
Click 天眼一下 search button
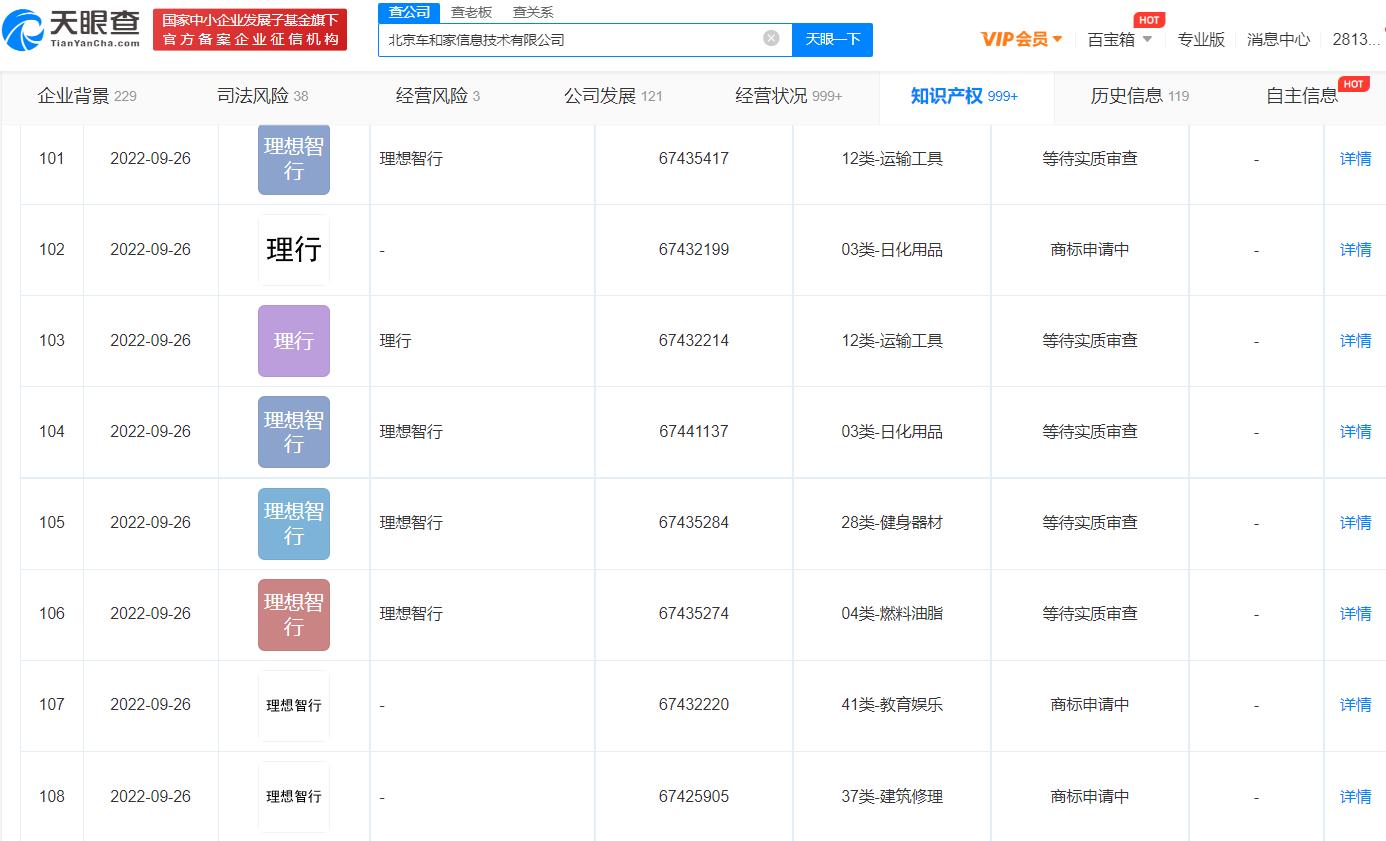click(832, 39)
